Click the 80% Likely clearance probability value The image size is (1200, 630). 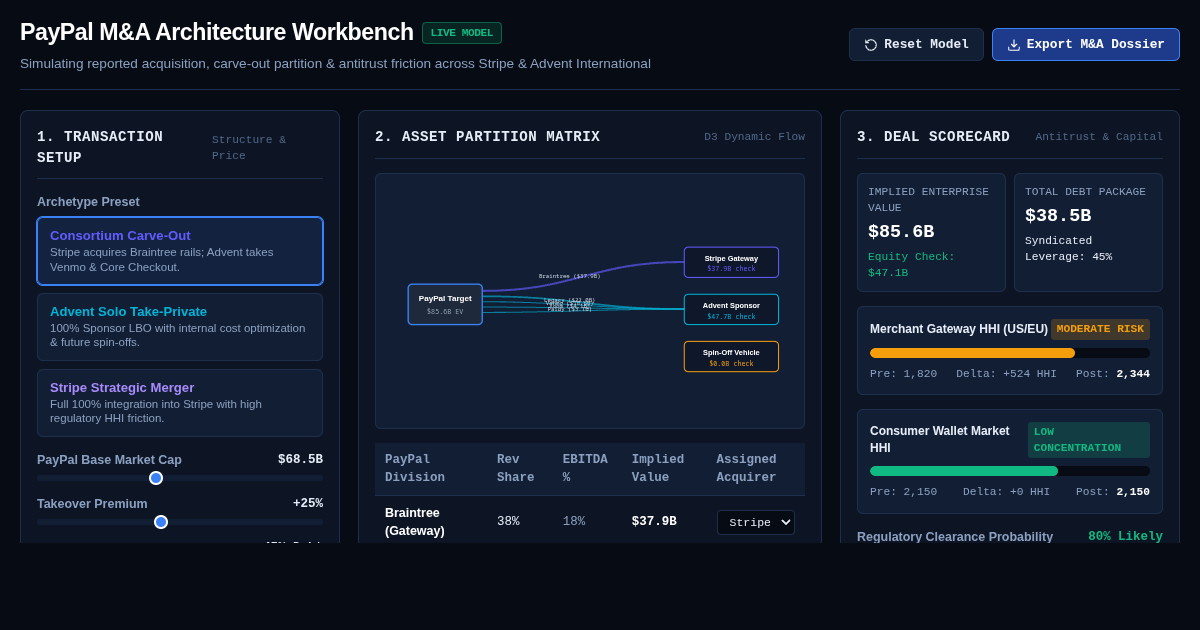click(1125, 536)
